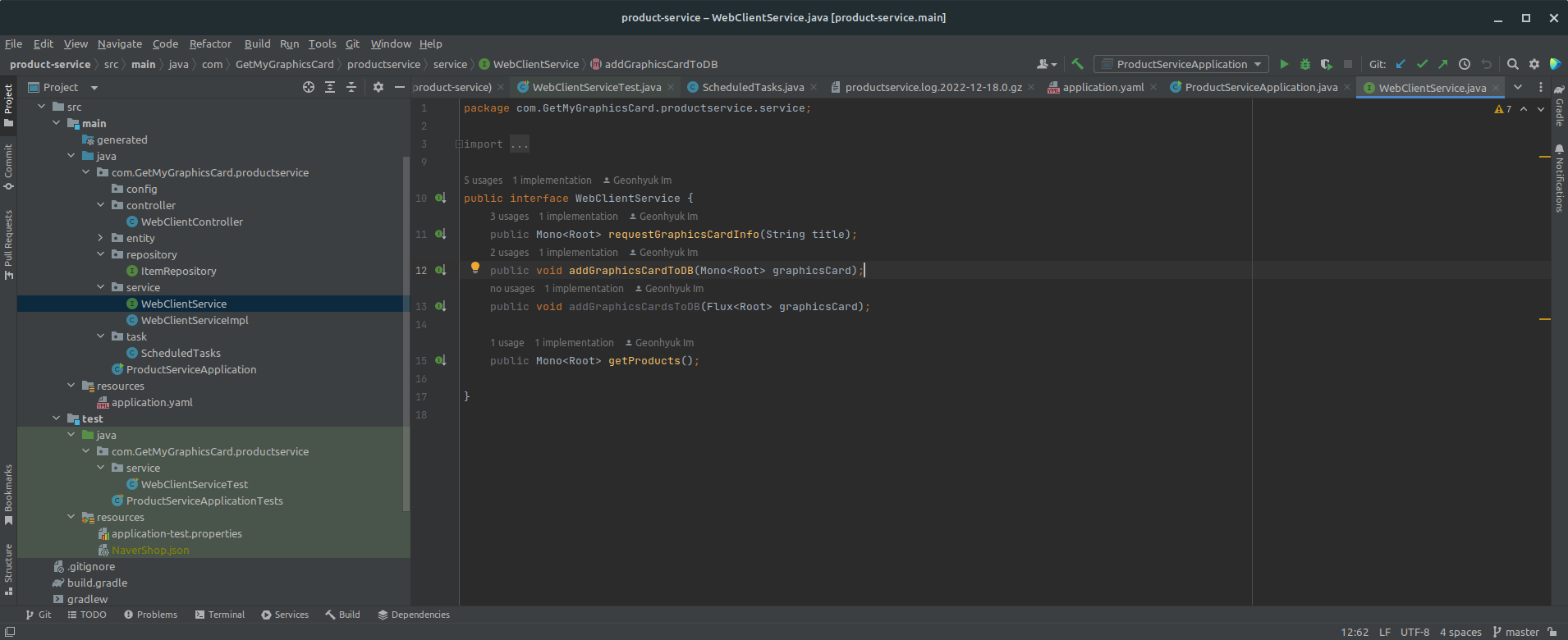Click Select Opened File target icon
The width and height of the screenshot is (1568, 640).
(309, 87)
